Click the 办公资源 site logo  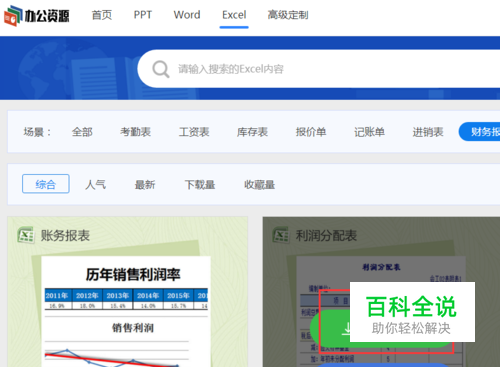click(x=37, y=15)
